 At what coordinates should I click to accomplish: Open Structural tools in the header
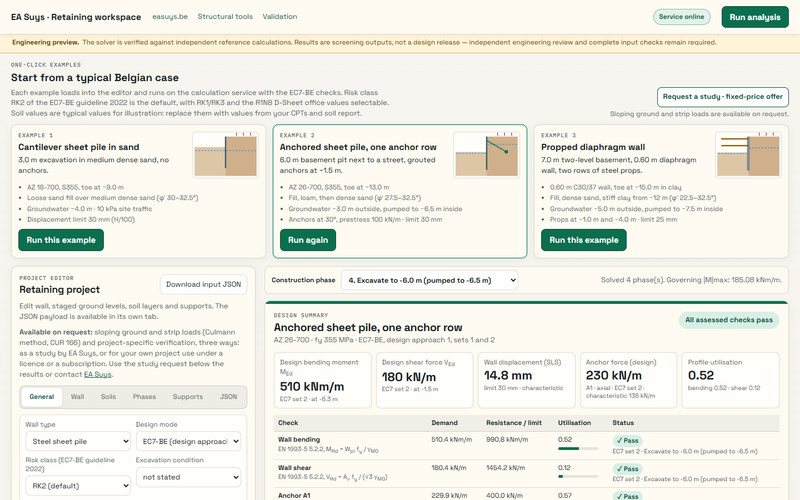point(225,16)
